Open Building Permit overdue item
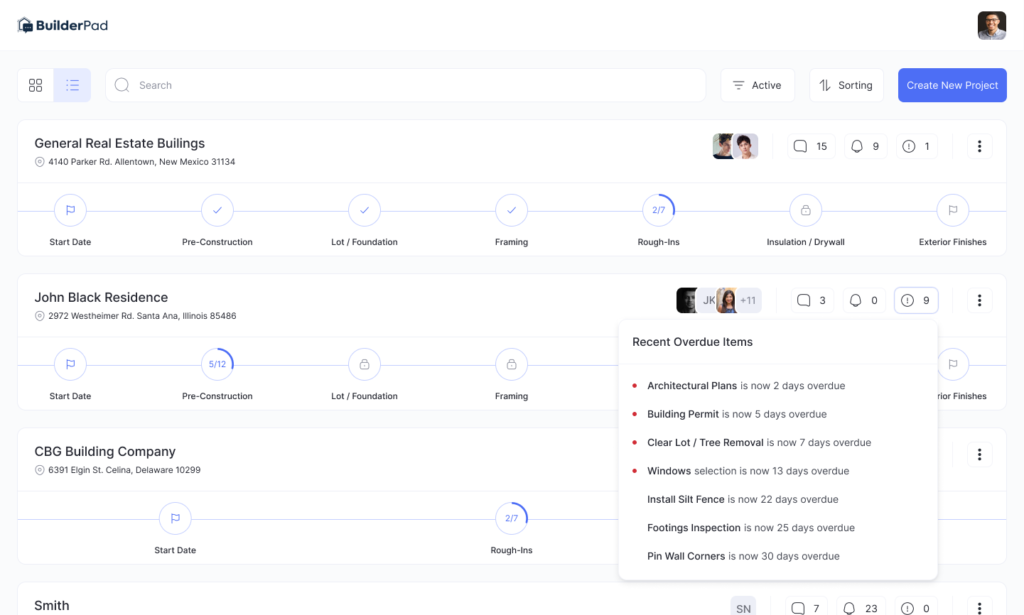The width and height of the screenshot is (1024, 615). coord(737,414)
